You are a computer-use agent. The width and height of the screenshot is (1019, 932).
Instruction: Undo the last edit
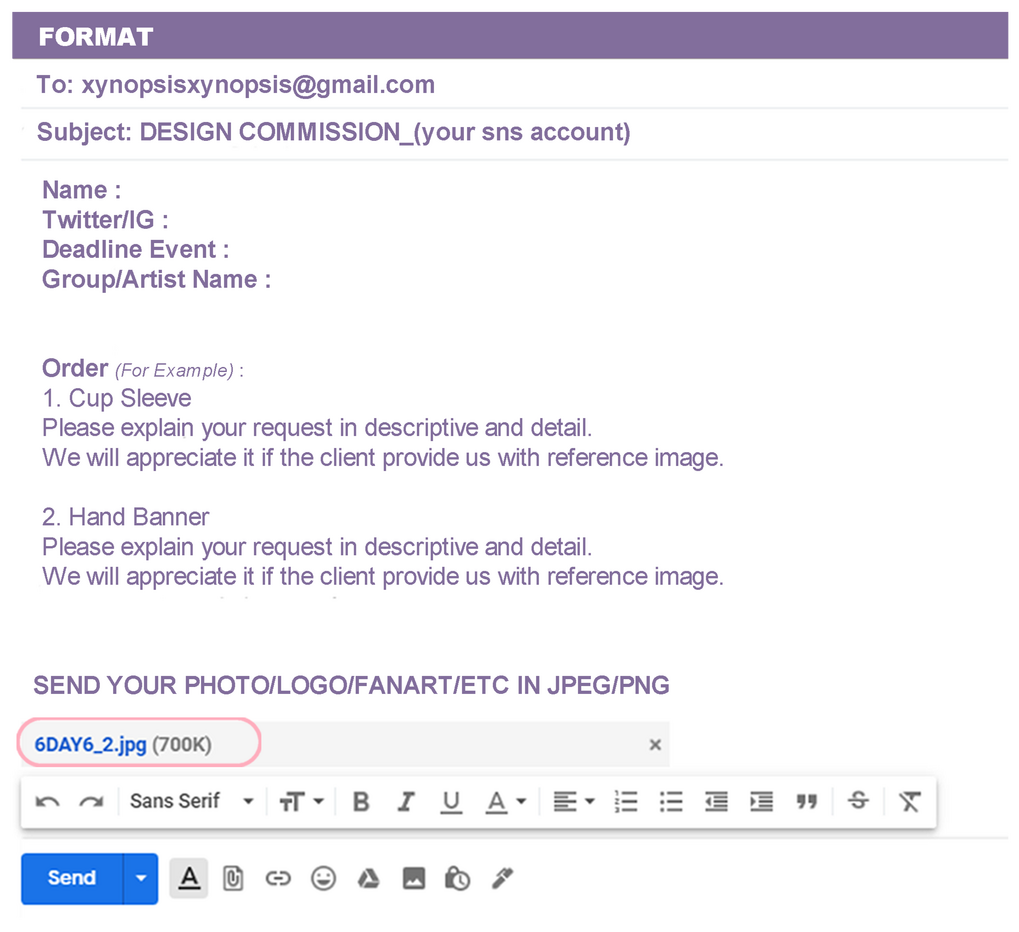[47, 802]
